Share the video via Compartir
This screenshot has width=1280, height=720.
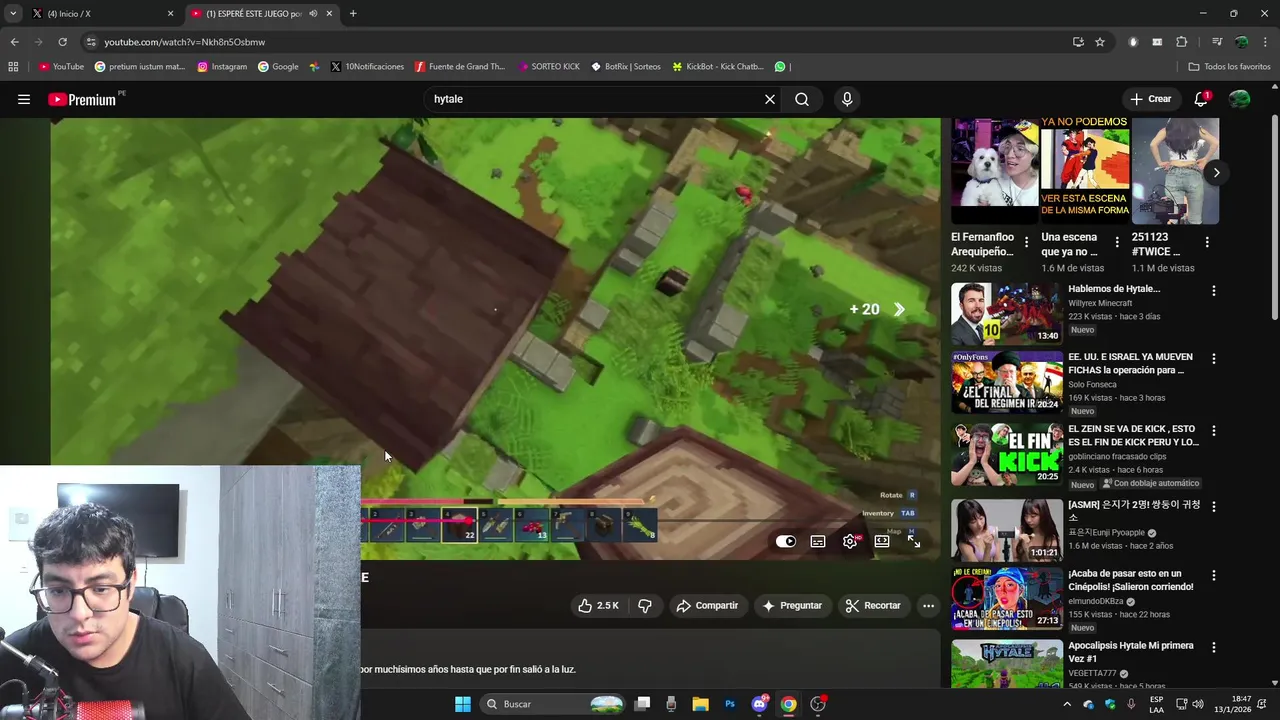click(x=707, y=606)
